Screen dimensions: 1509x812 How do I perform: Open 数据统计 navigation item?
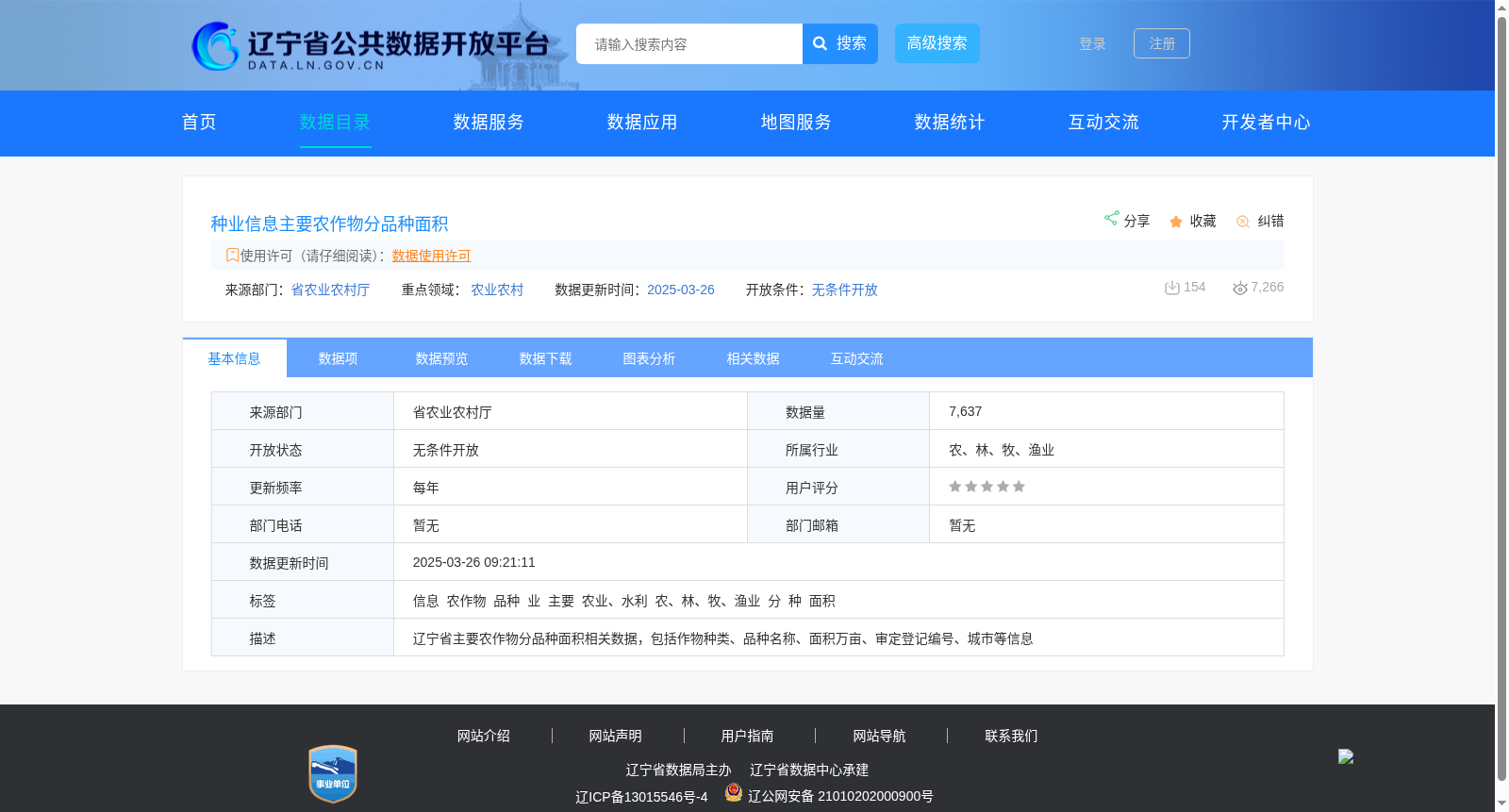[x=950, y=123]
